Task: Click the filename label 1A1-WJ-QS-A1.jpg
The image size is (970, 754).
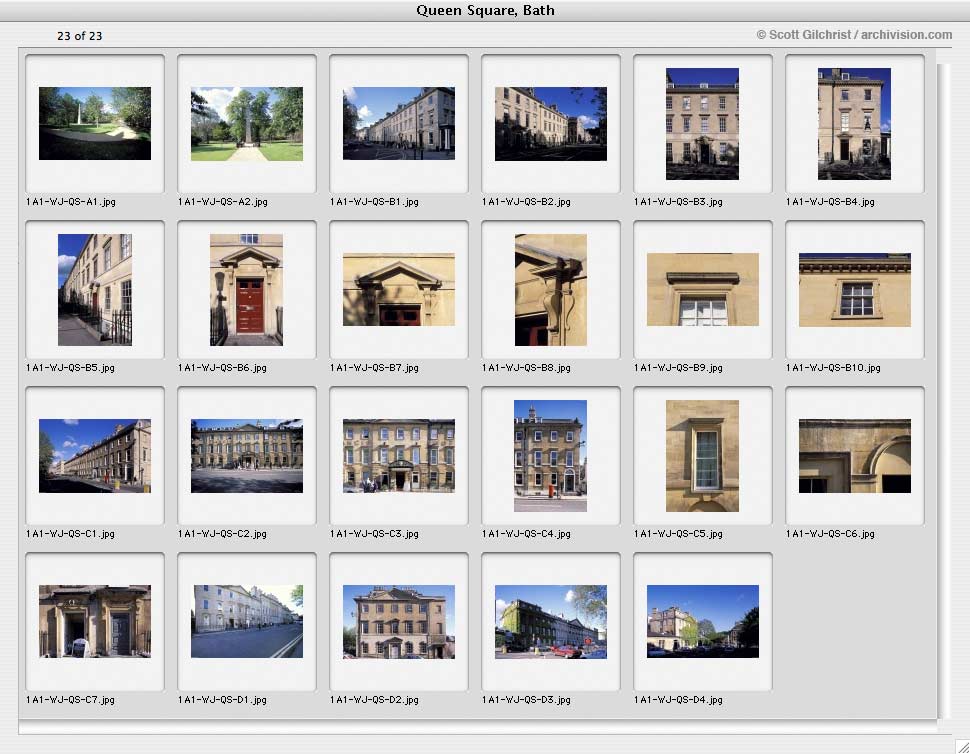Action: point(71,202)
